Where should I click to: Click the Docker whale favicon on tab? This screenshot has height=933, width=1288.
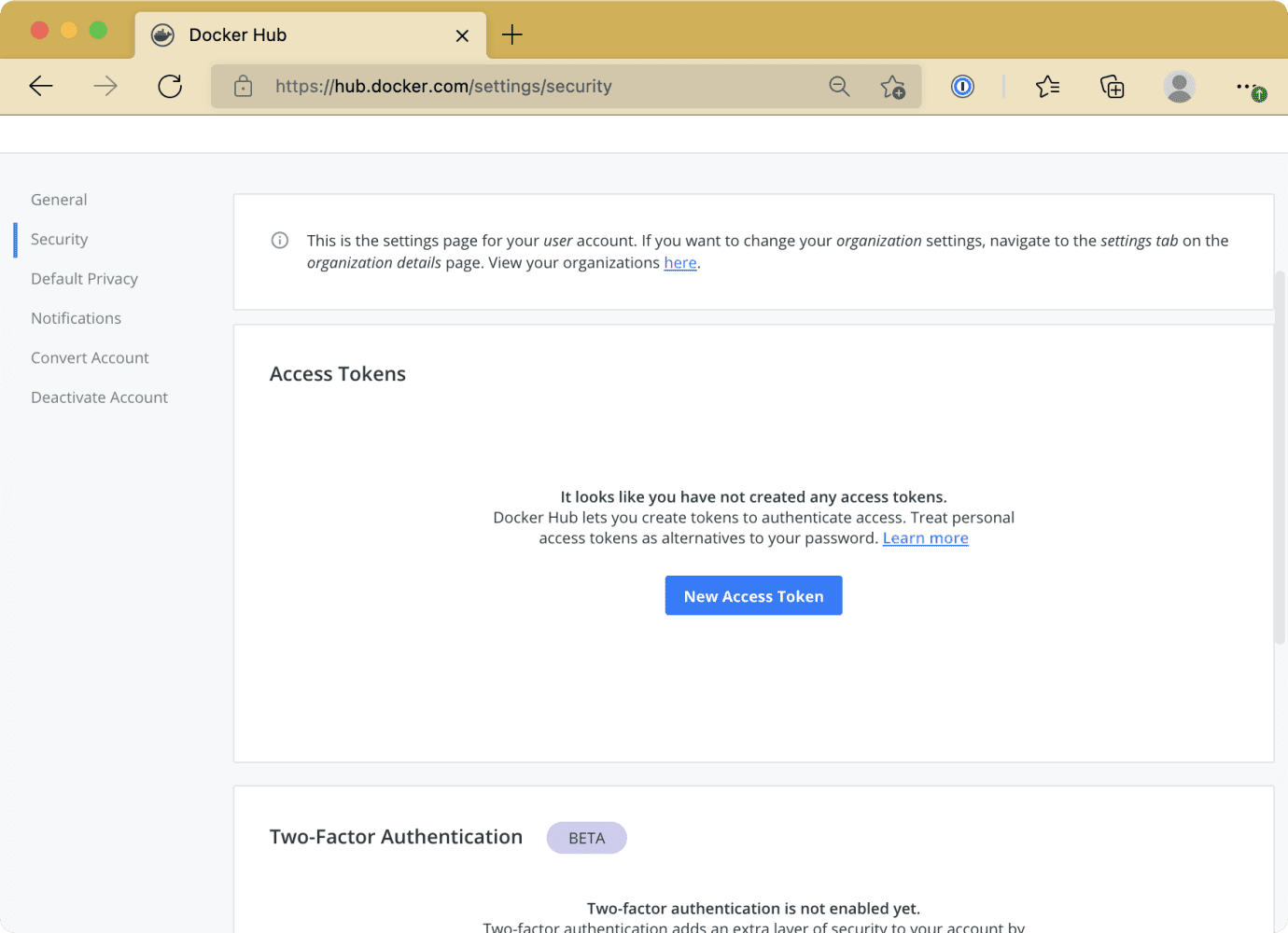click(x=162, y=35)
